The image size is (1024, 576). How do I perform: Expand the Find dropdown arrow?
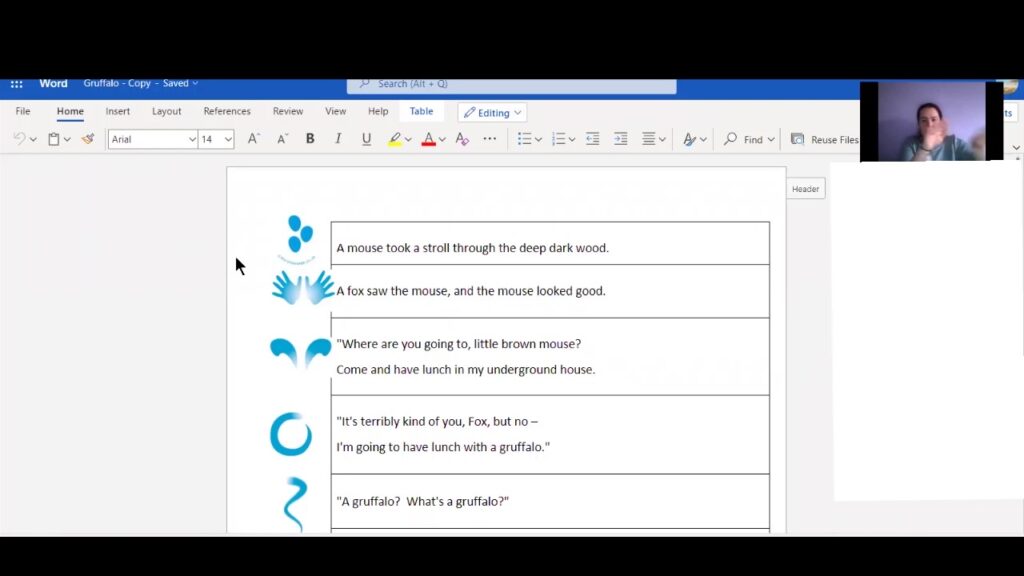point(771,140)
